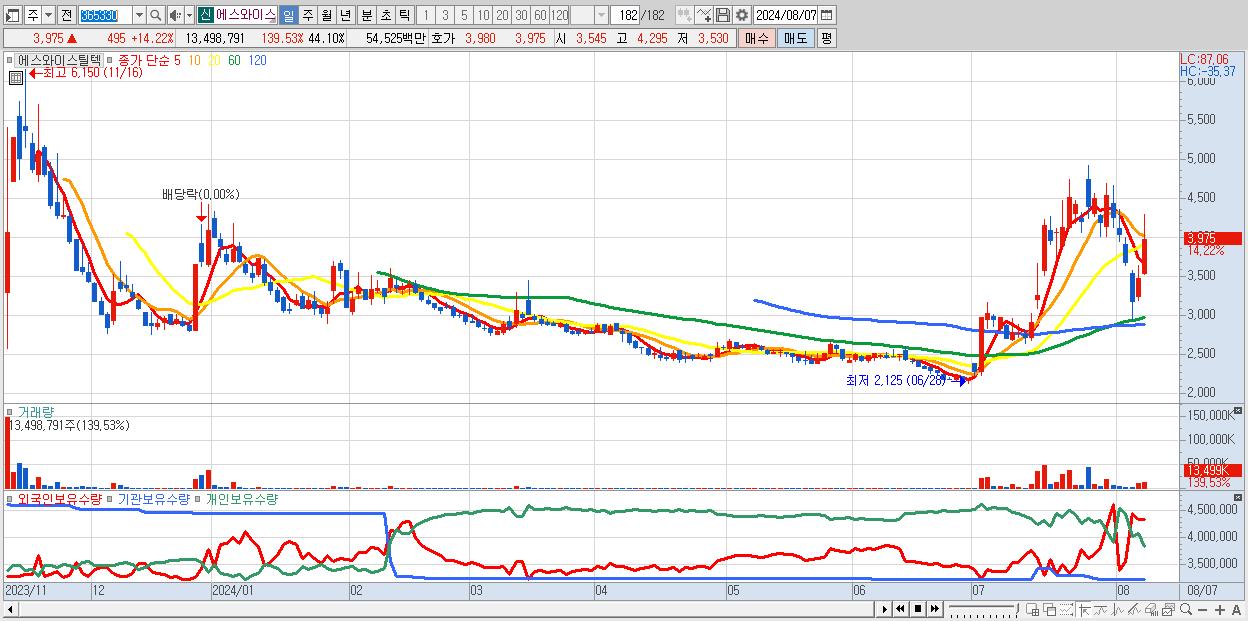Toggle the 외국인보유수량 indicator marker

(12, 498)
